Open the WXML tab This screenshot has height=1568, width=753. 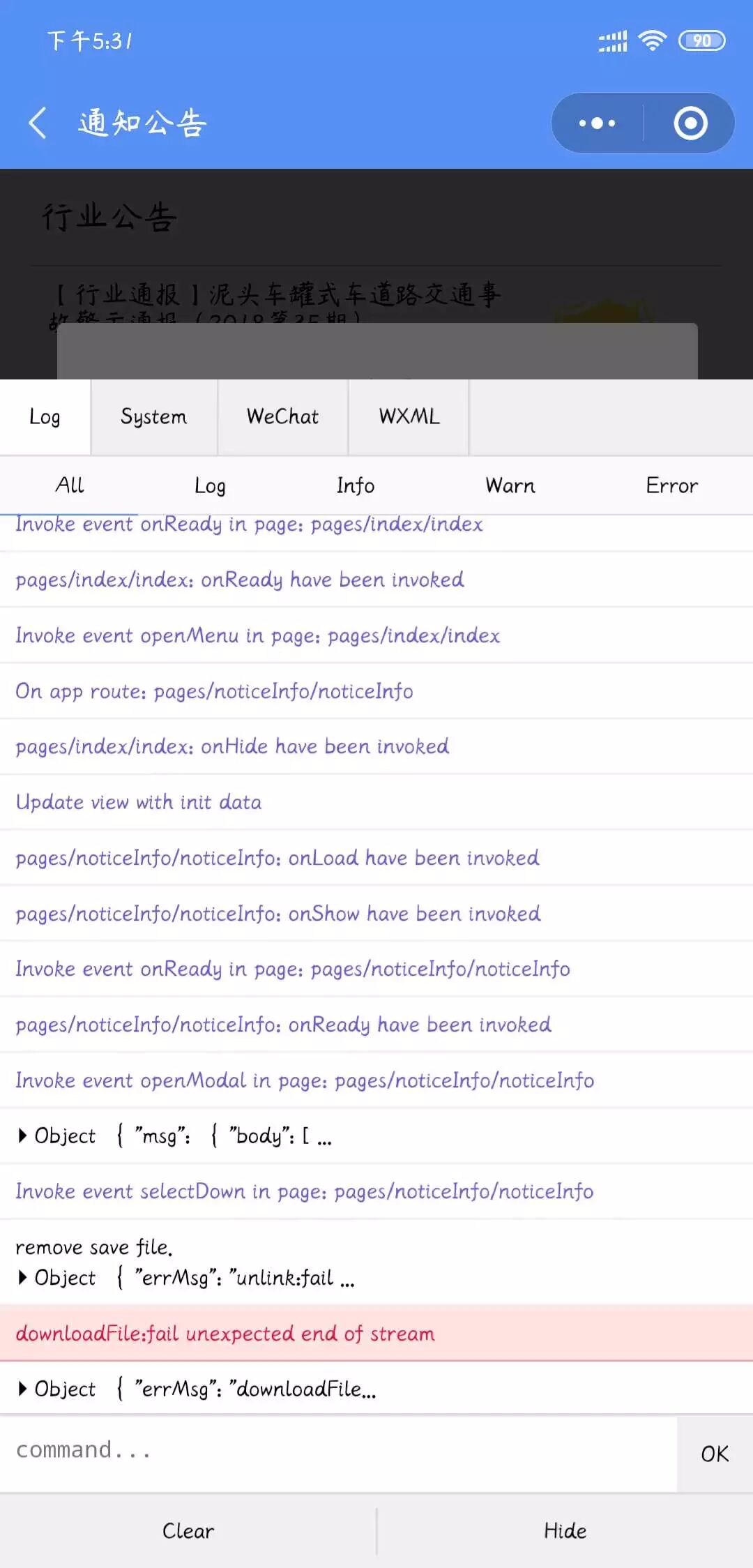point(409,417)
